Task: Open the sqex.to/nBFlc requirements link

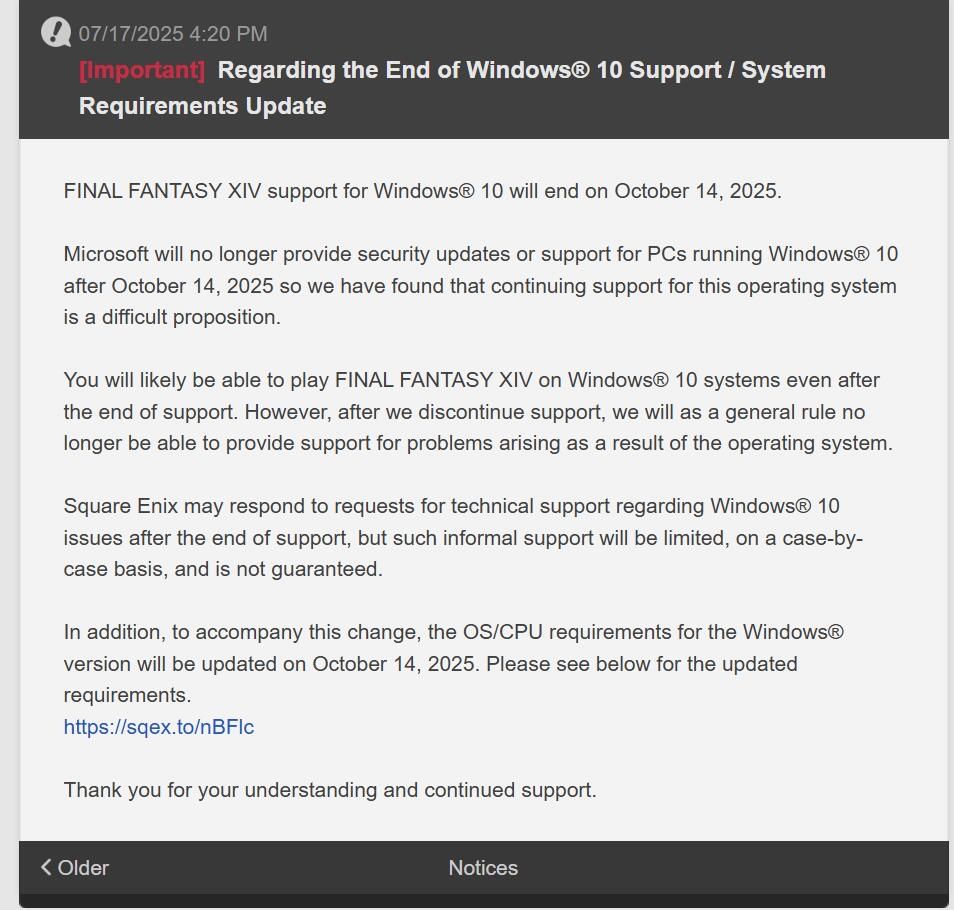Action: pyautogui.click(x=159, y=727)
